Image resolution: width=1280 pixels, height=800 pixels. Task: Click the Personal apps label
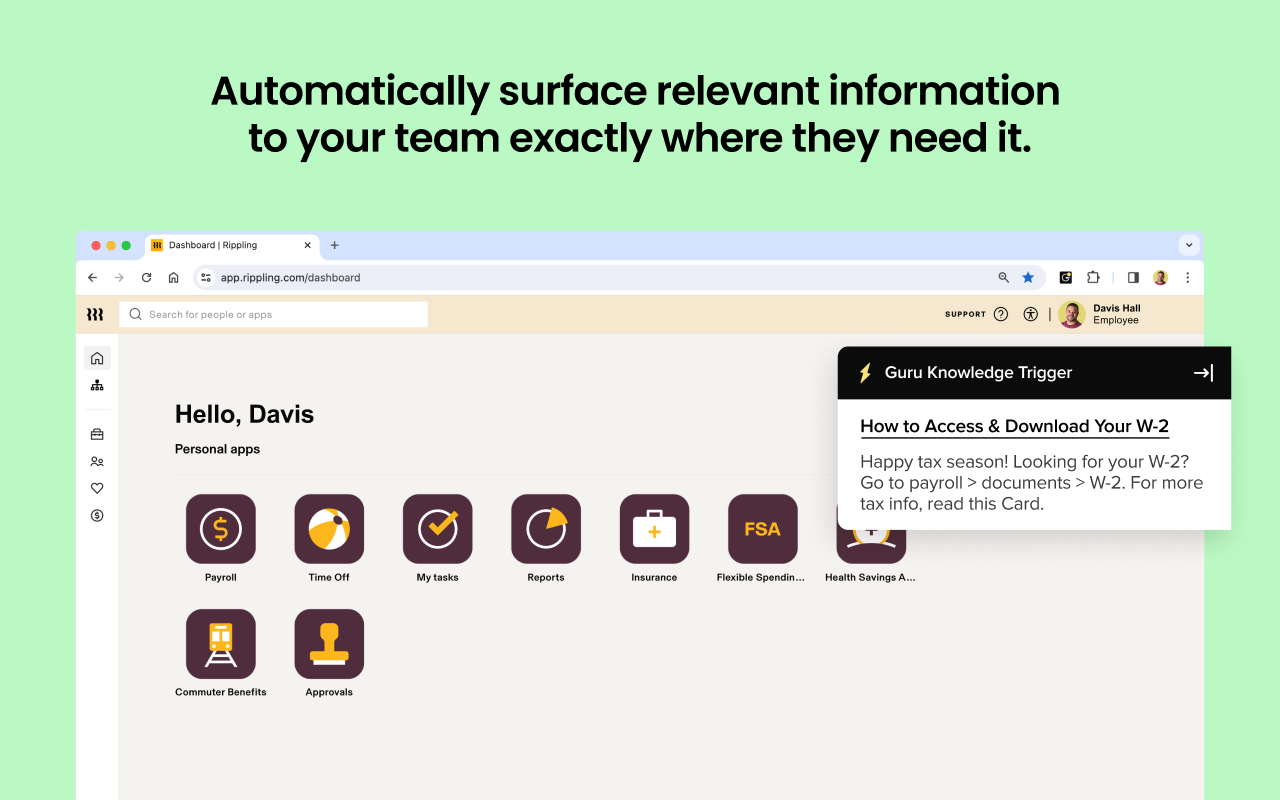(x=217, y=449)
